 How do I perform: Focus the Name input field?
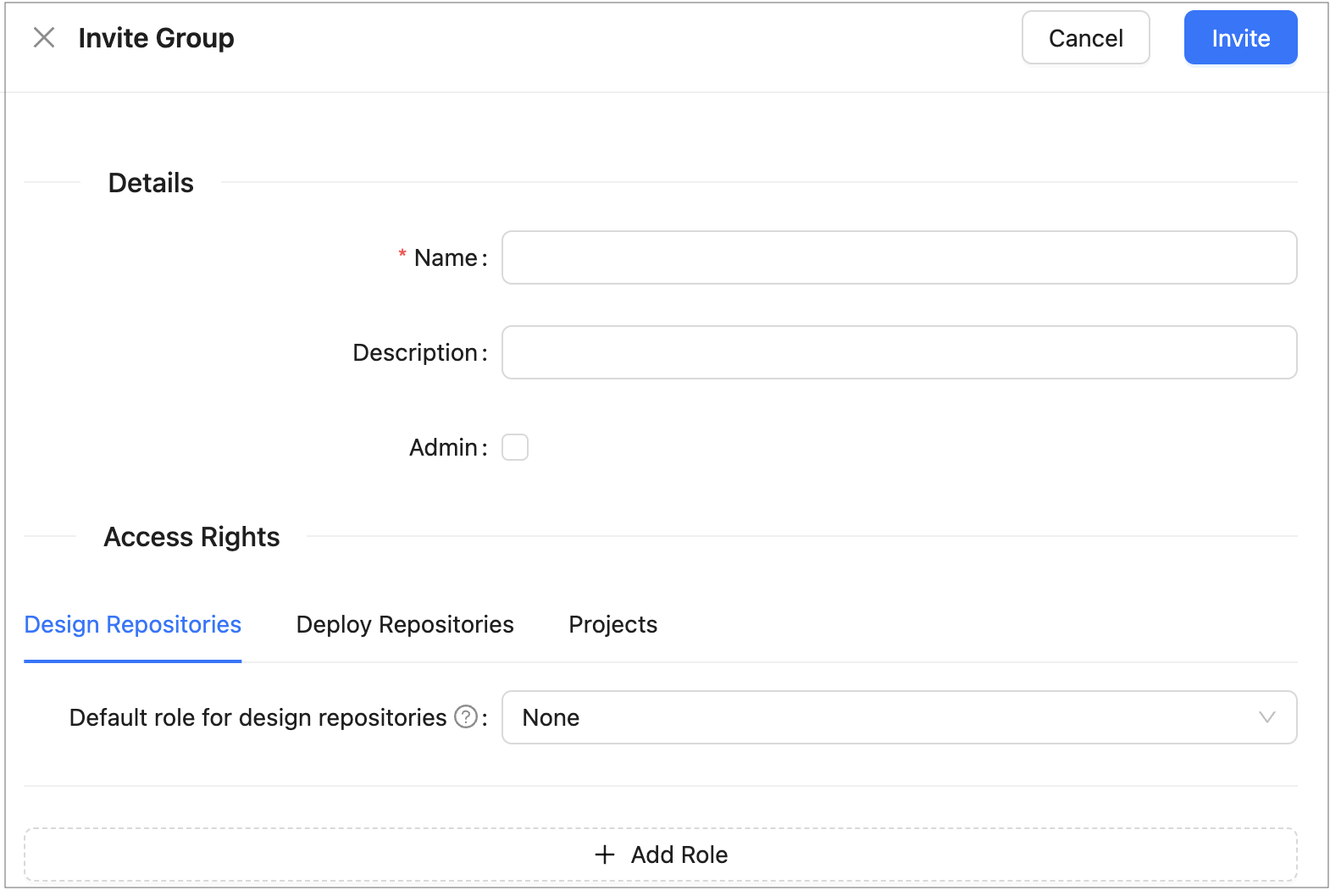pos(898,257)
